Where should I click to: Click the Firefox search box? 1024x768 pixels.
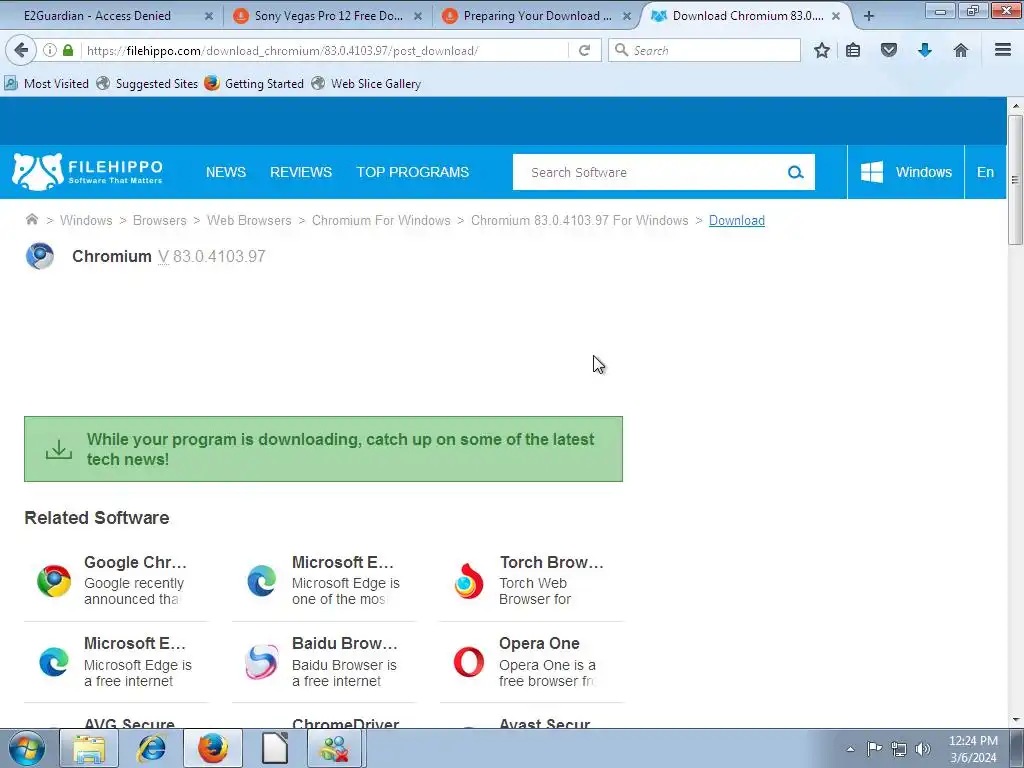pos(704,50)
